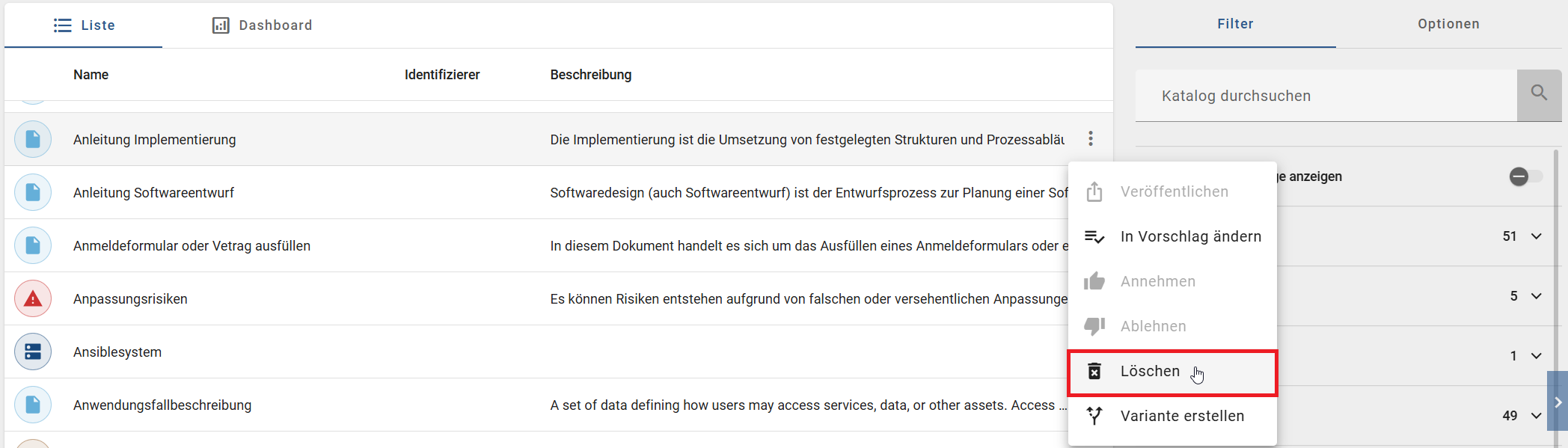
Task: Click the trash icon next to Löschen
Action: coord(1095,371)
